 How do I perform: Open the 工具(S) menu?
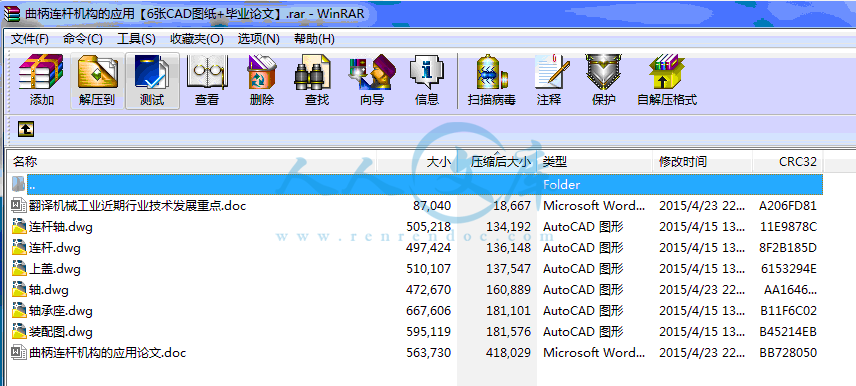click(136, 39)
